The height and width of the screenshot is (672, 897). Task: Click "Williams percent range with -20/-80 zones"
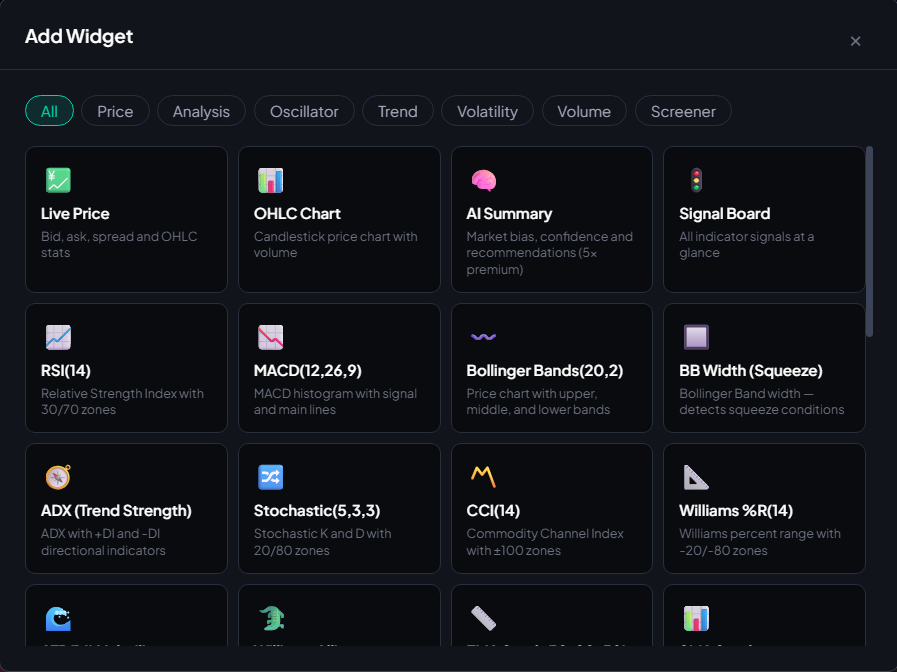point(760,542)
